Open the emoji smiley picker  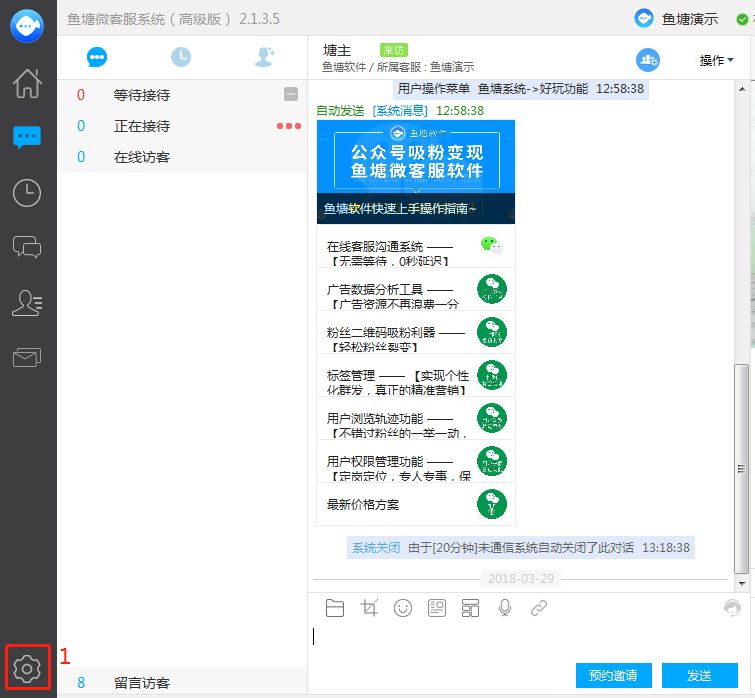[403, 608]
